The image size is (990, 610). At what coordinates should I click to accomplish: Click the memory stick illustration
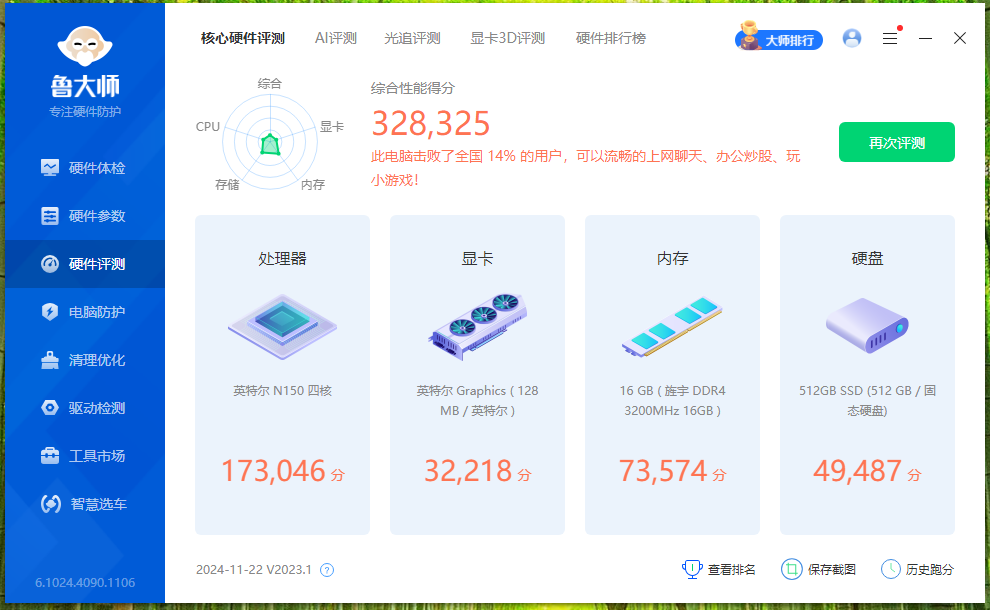[x=672, y=326]
